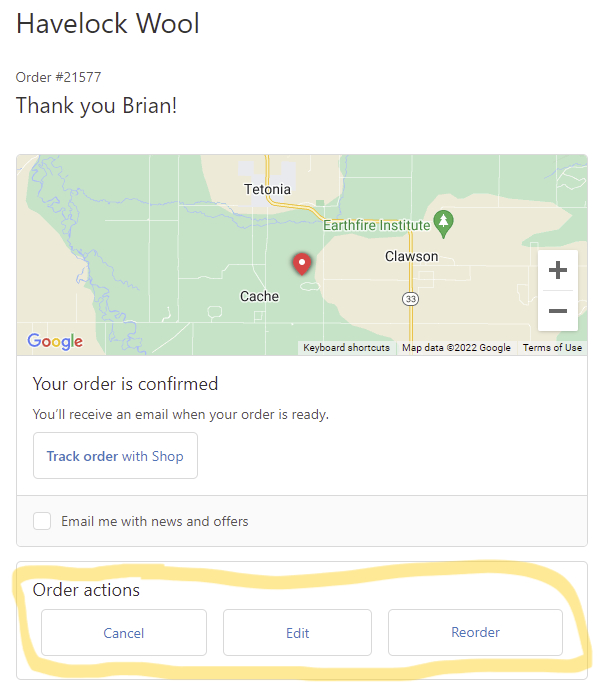
Task: Click the "Your order is confirmed" heading
Action: click(x=125, y=384)
